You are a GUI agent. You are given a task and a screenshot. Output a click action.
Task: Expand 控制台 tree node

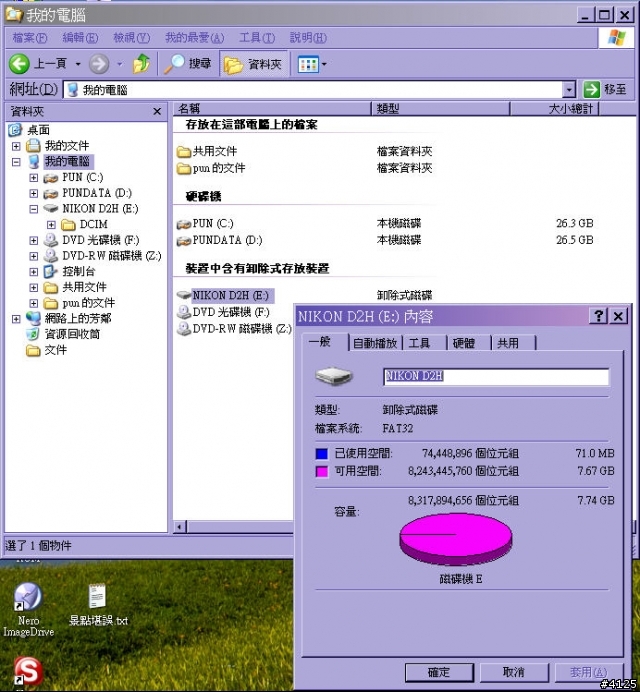[x=34, y=272]
